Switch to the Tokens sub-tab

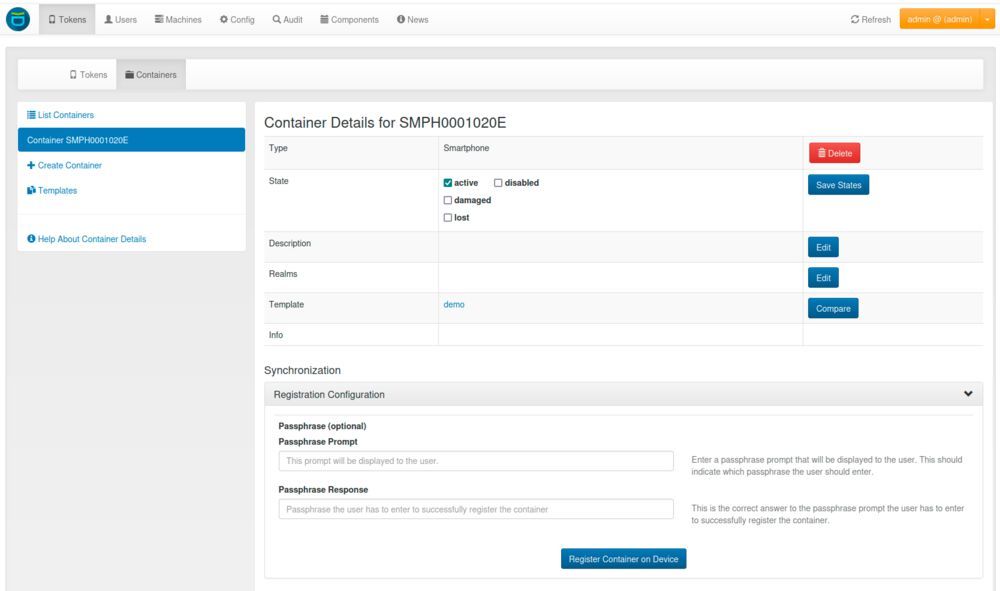[89, 74]
